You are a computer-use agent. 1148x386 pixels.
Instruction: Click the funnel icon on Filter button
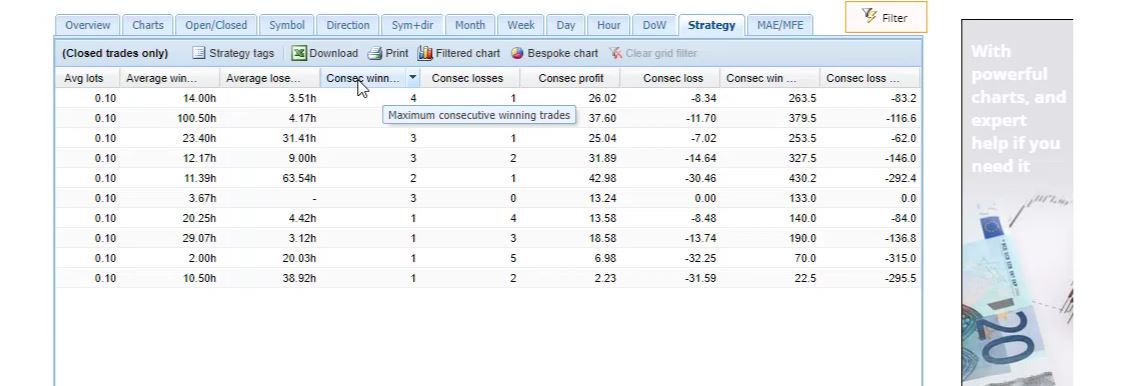point(869,15)
